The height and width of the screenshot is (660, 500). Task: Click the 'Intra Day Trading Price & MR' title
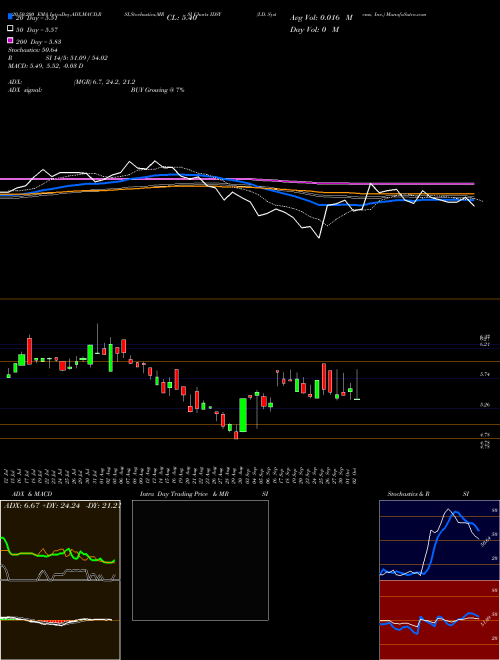pos(184,494)
